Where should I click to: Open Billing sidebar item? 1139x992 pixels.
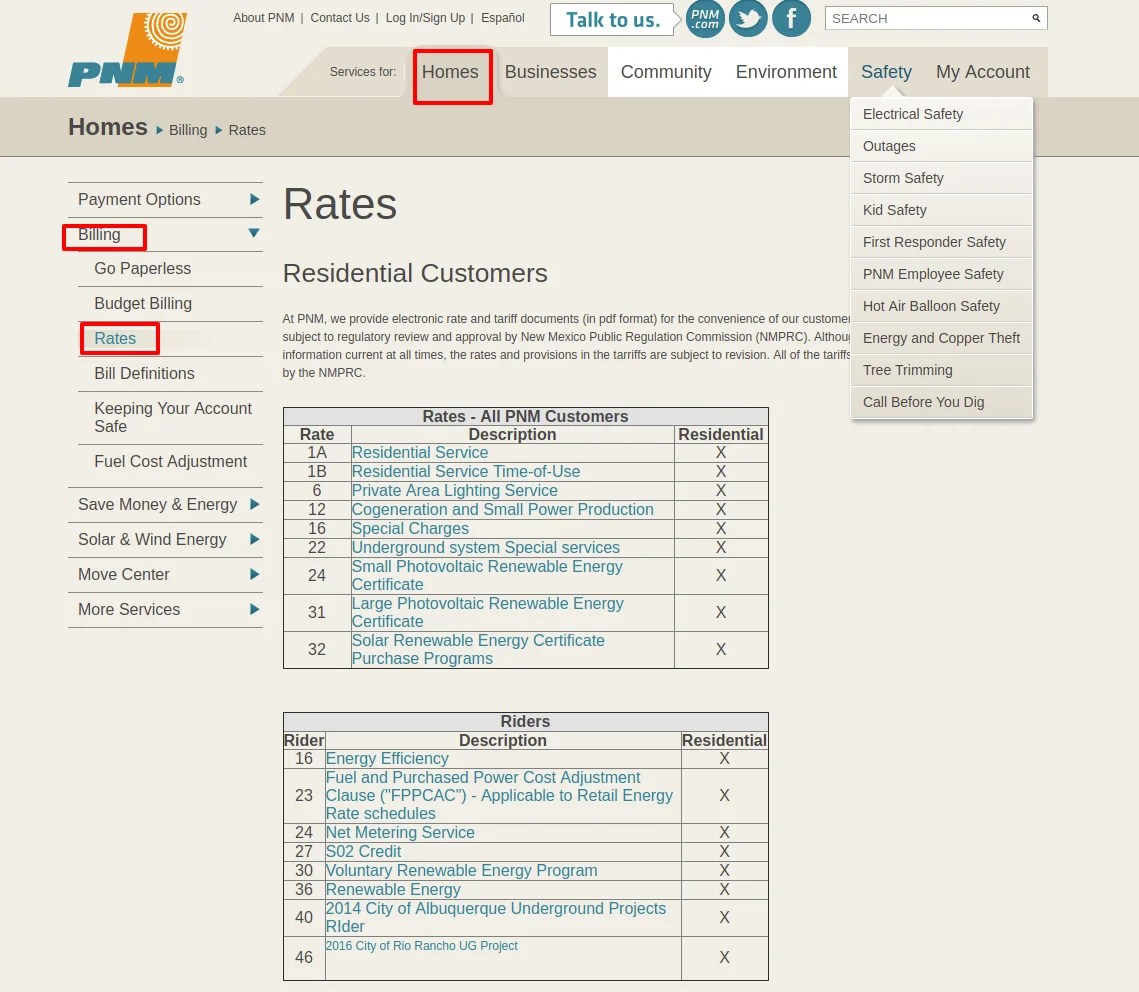100,235
